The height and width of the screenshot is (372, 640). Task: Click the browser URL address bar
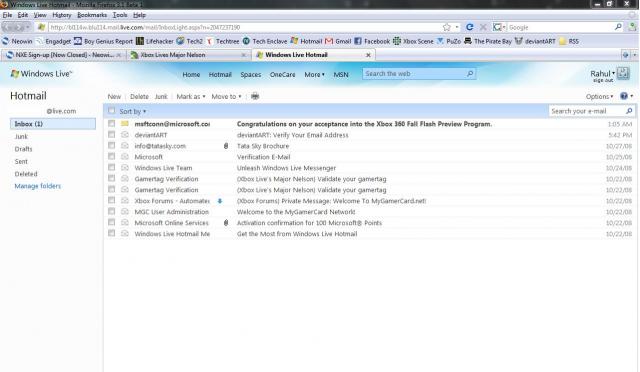(244, 27)
